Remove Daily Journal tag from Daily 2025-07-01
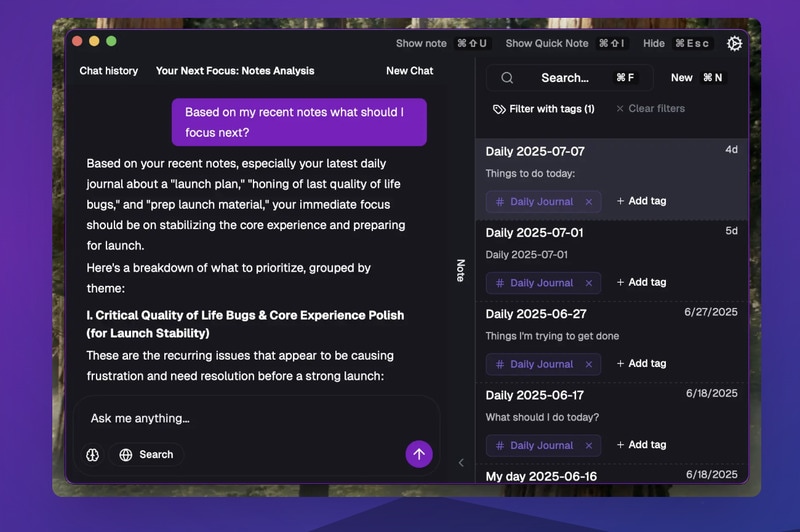 tap(588, 283)
